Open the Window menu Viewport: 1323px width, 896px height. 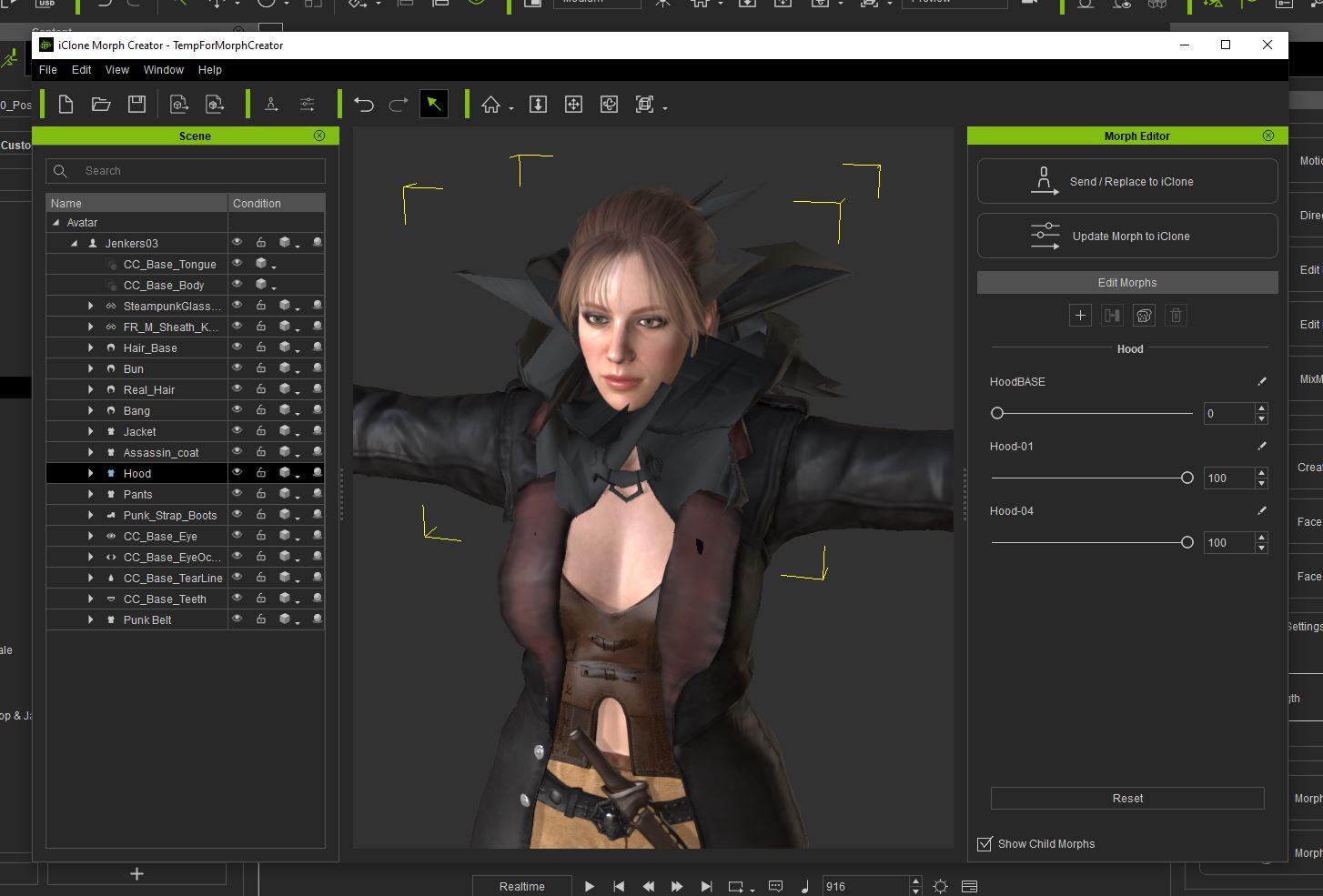point(164,70)
